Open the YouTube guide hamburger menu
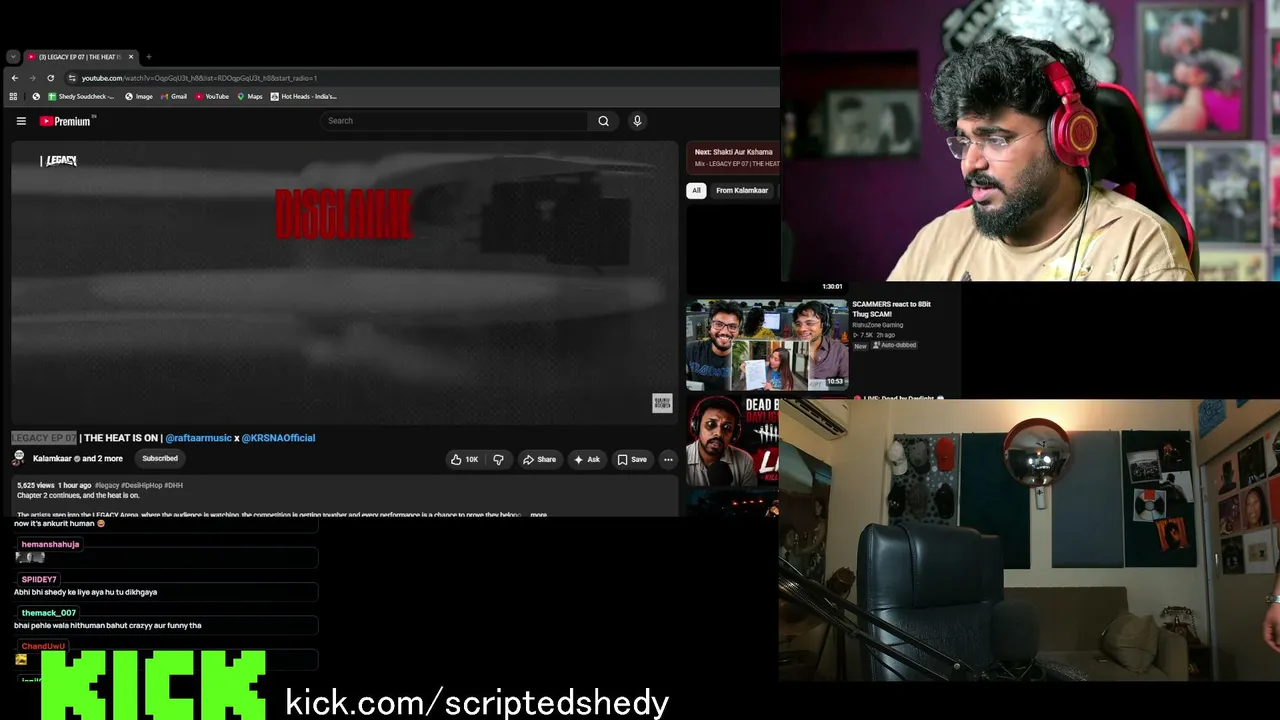The height and width of the screenshot is (720, 1280). (x=21, y=121)
